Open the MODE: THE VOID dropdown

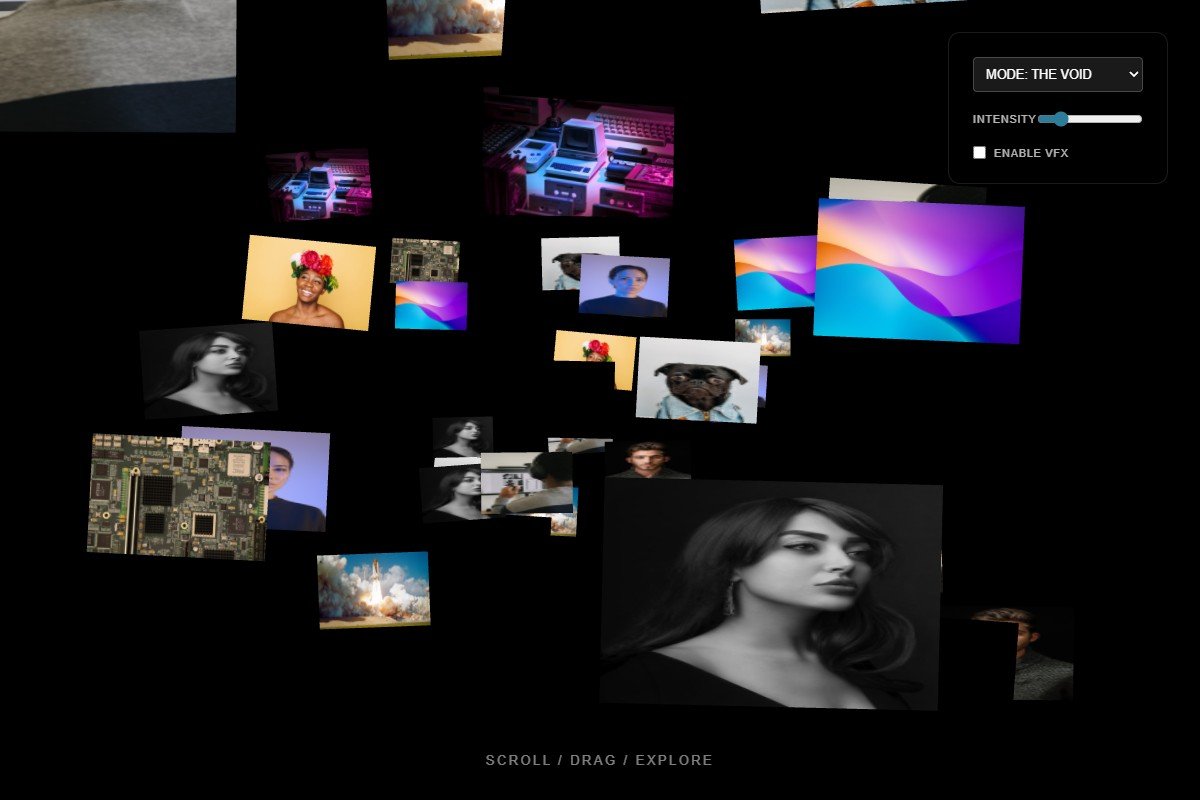click(x=1057, y=74)
